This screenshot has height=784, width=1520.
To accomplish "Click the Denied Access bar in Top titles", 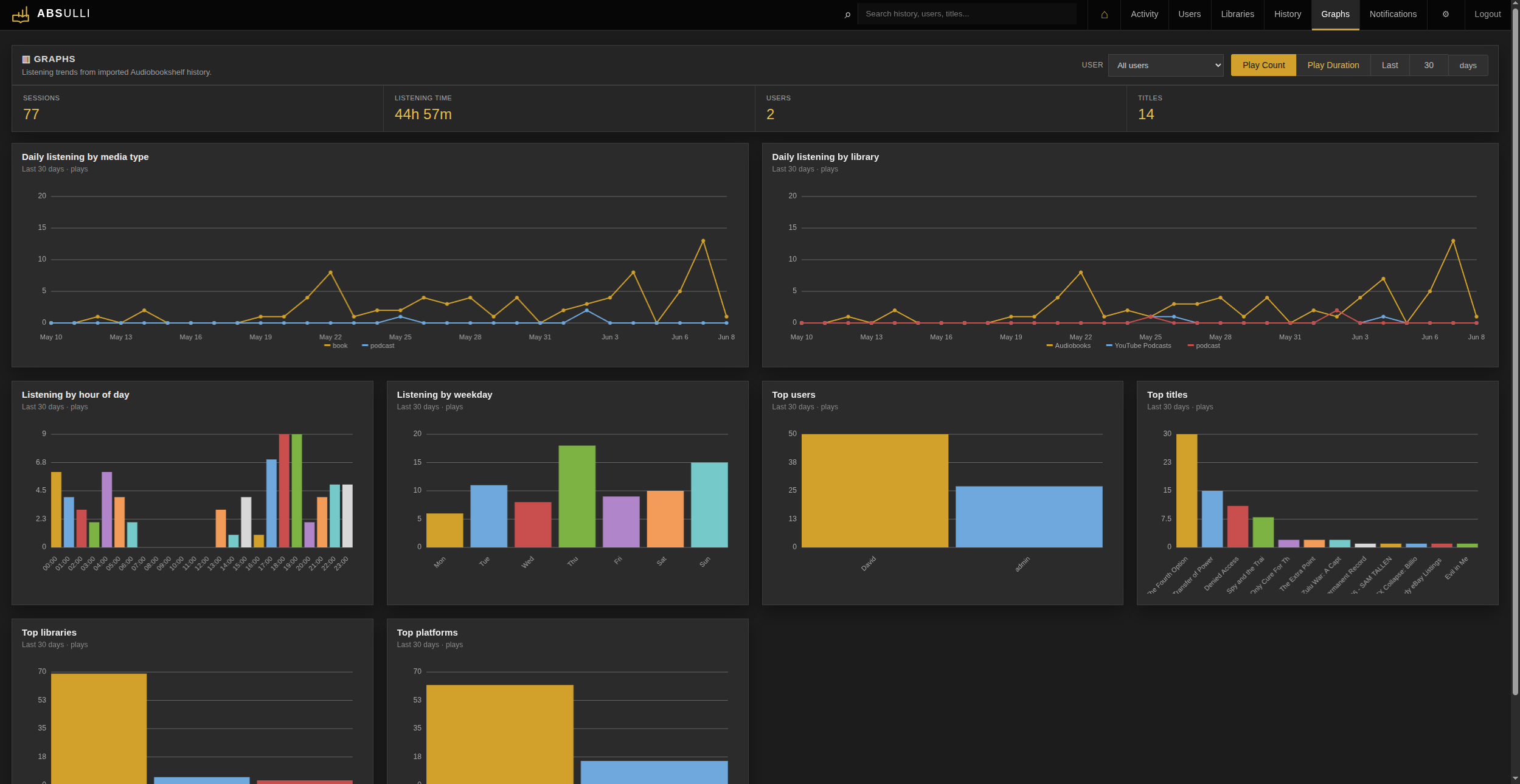I will pos(1237,526).
